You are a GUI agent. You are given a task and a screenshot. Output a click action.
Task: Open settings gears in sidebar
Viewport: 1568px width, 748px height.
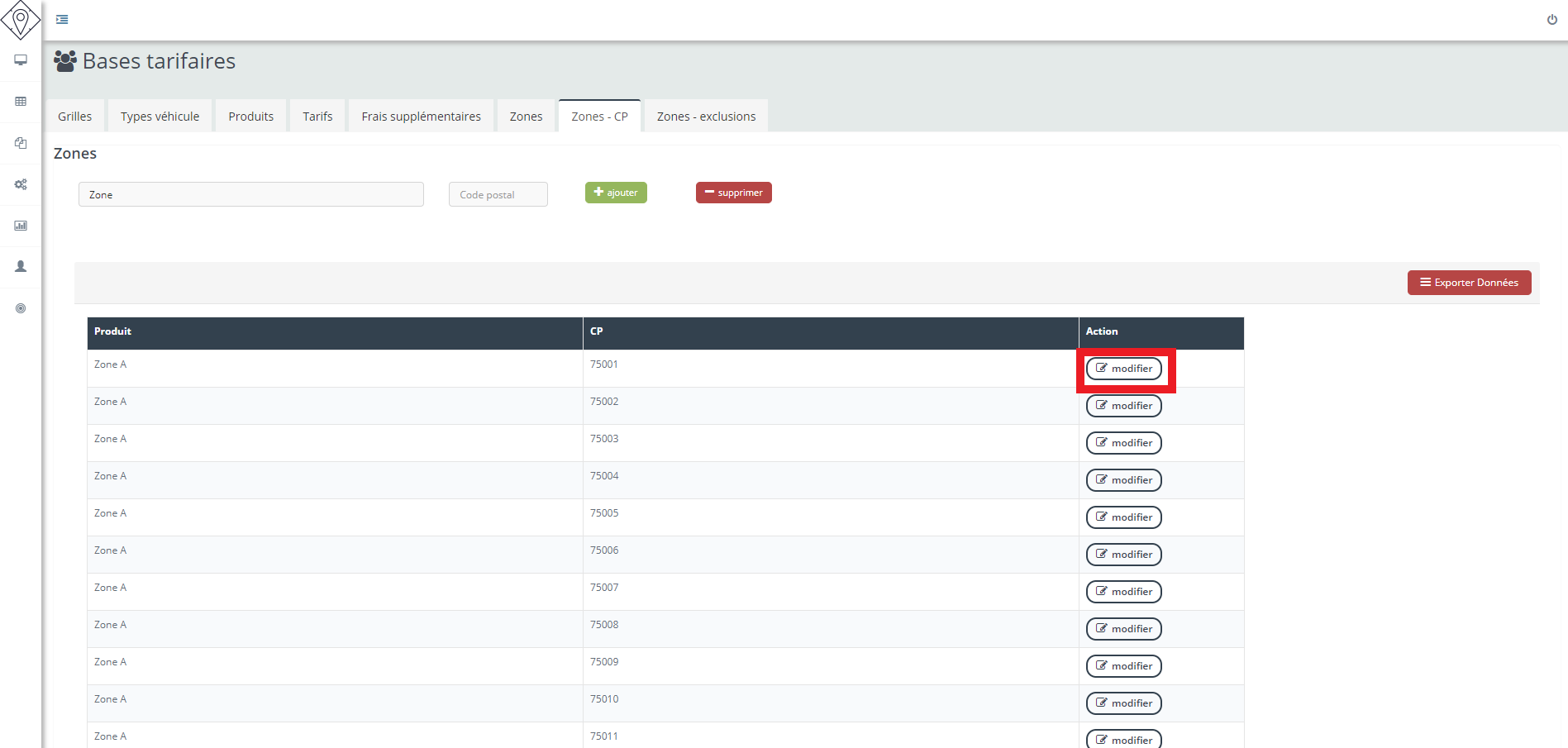pos(21,184)
